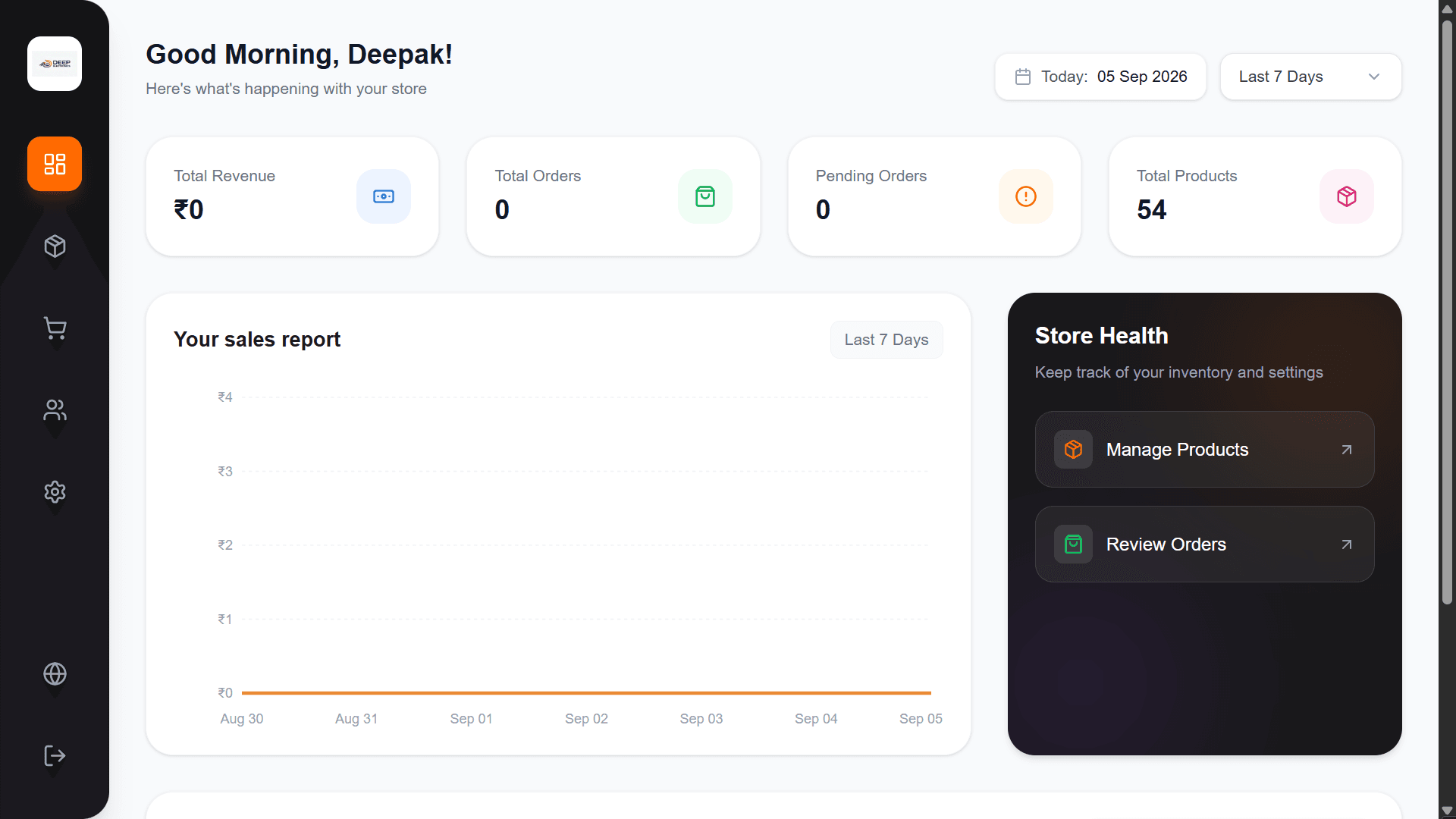Open the products box icon in sidebar

[55, 246]
